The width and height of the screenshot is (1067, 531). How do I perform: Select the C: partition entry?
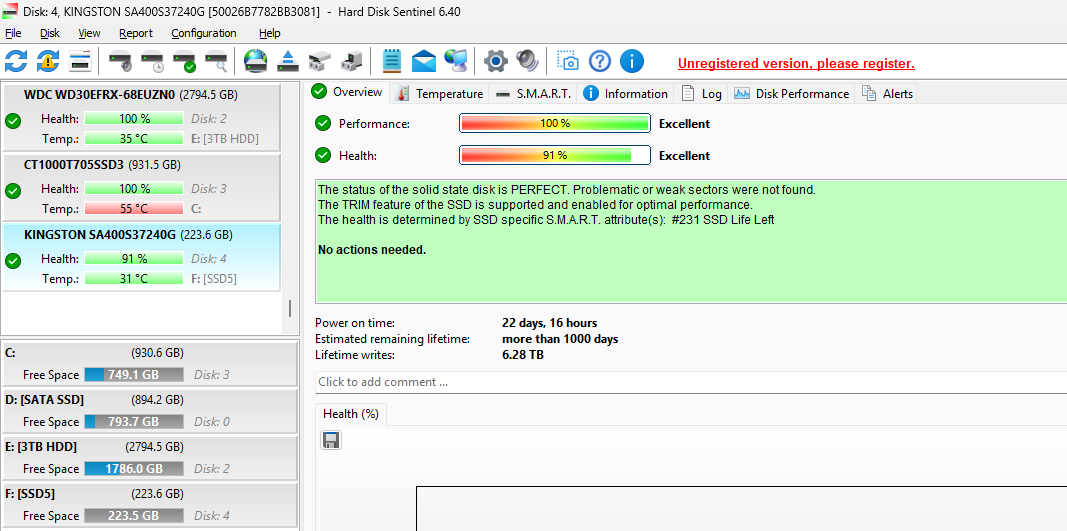[x=149, y=363]
